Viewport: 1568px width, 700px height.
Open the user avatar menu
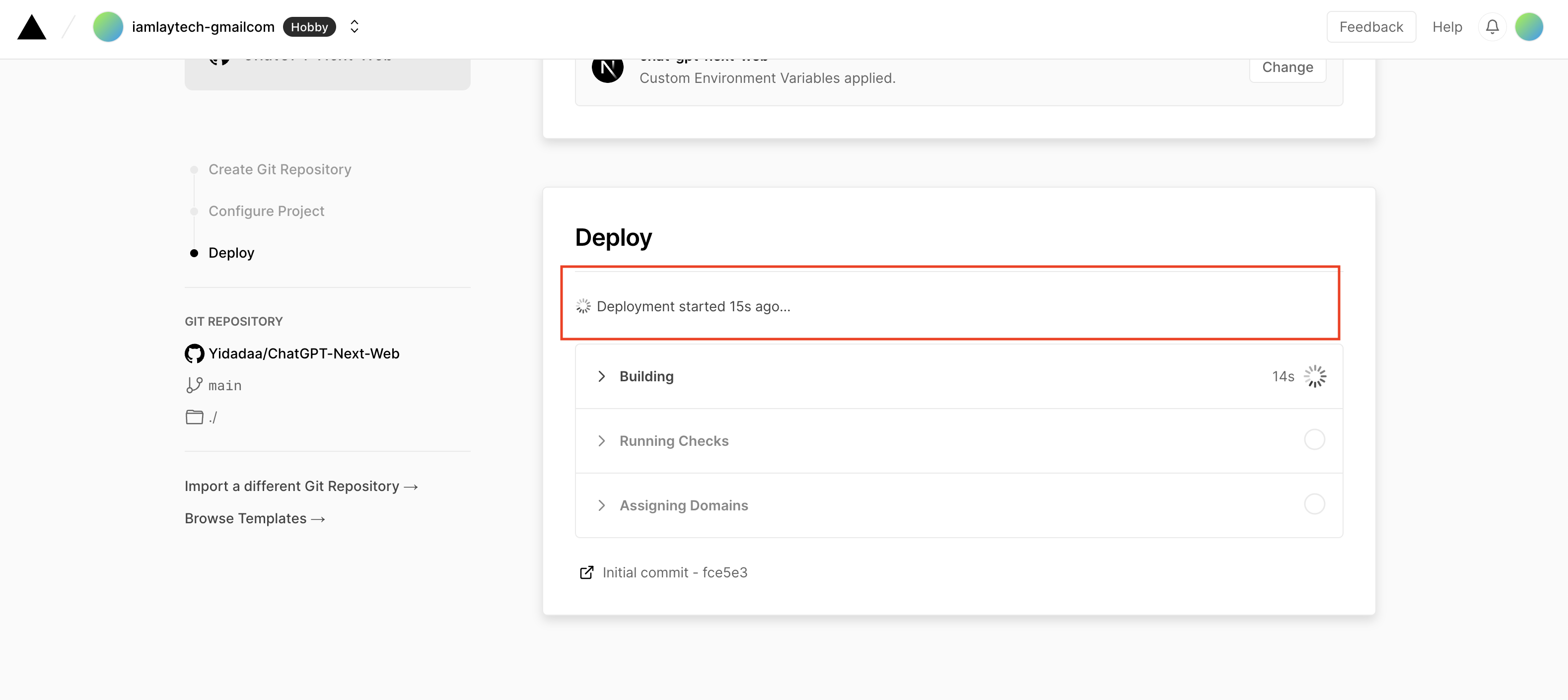click(x=1528, y=27)
